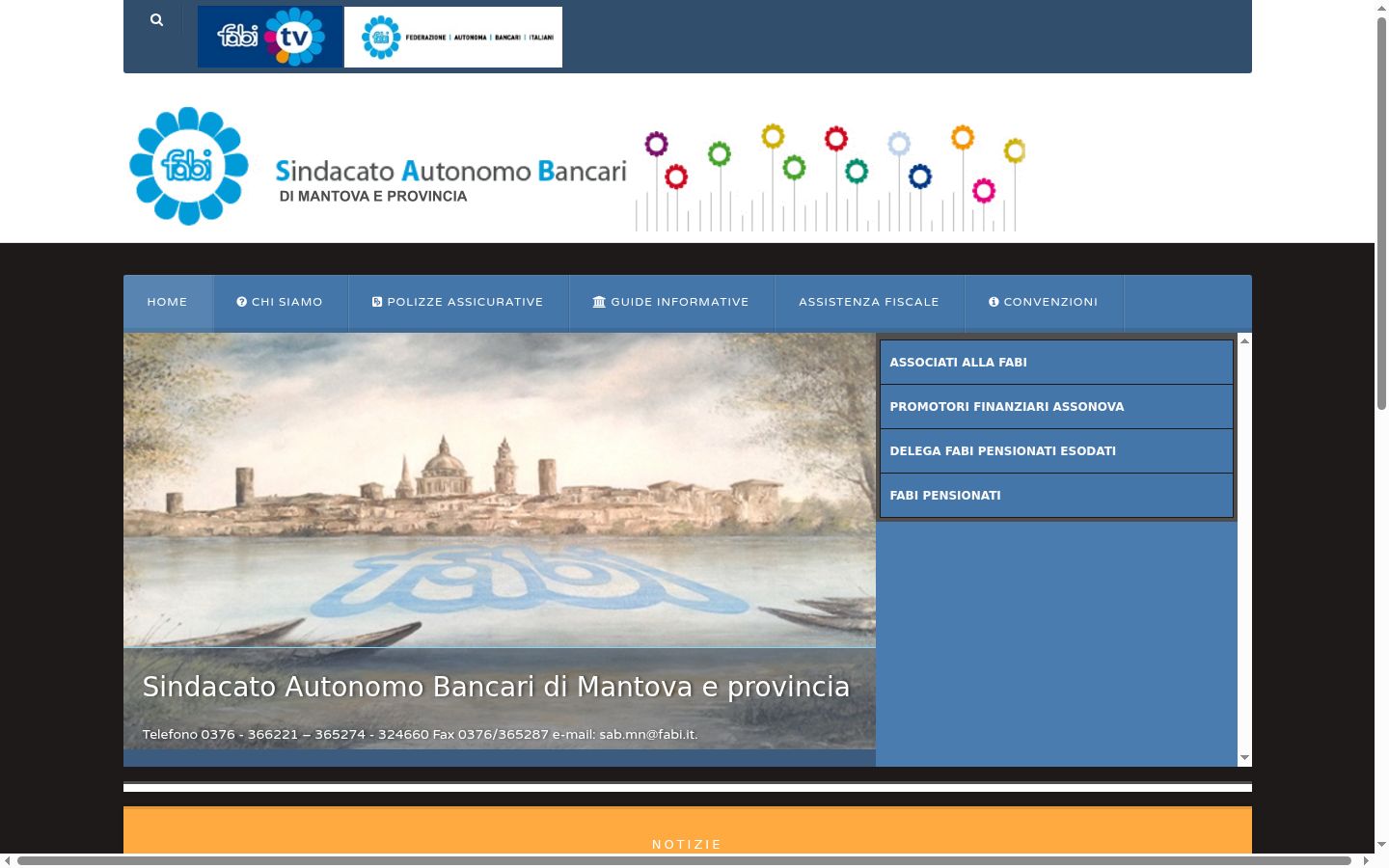
Task: Open the CHI SIAMO menu item
Action: click(280, 302)
